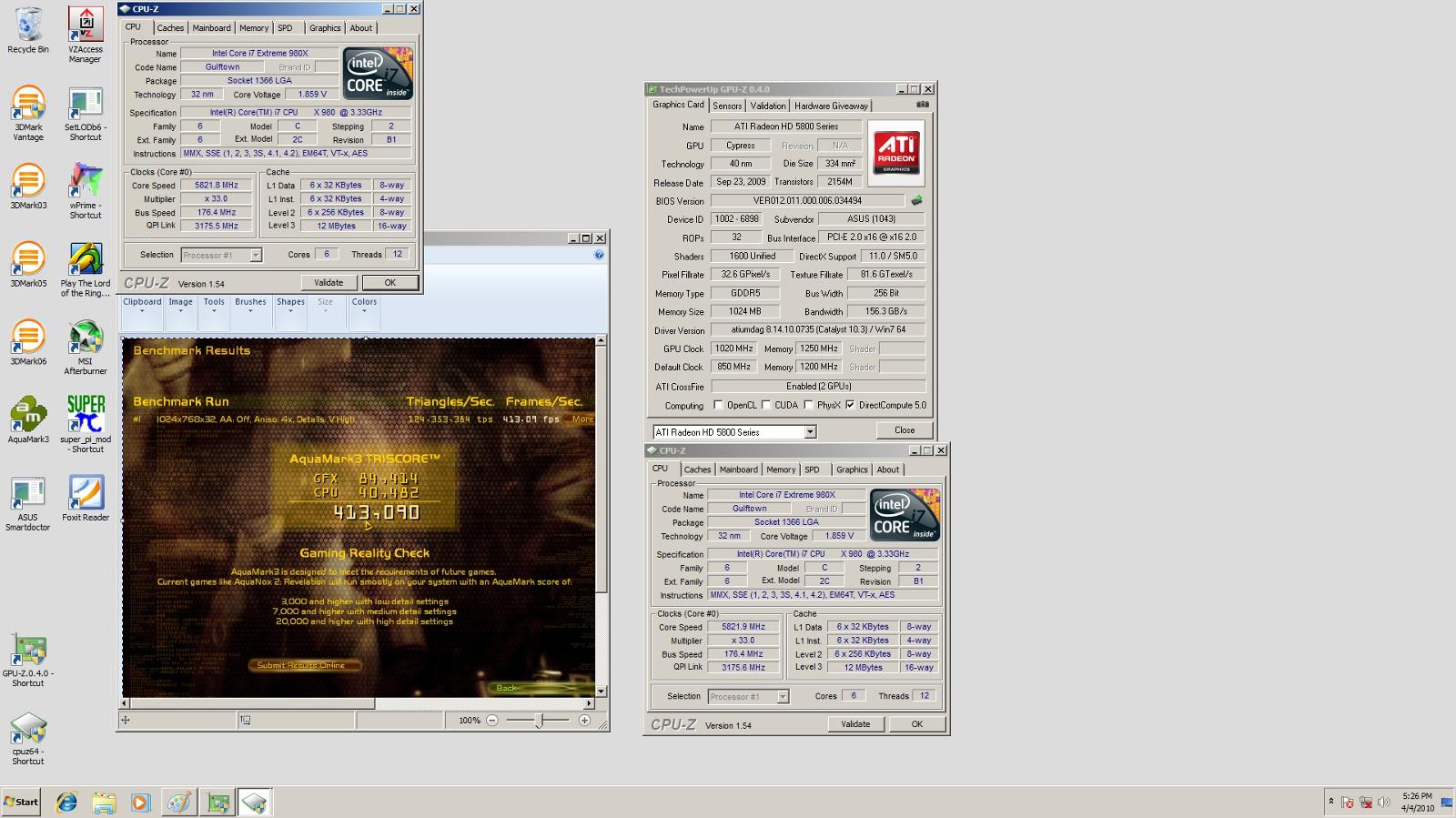The width and height of the screenshot is (1456, 818).
Task: Click GPU-Z screenshot camera icon
Action: pyautogui.click(x=922, y=105)
